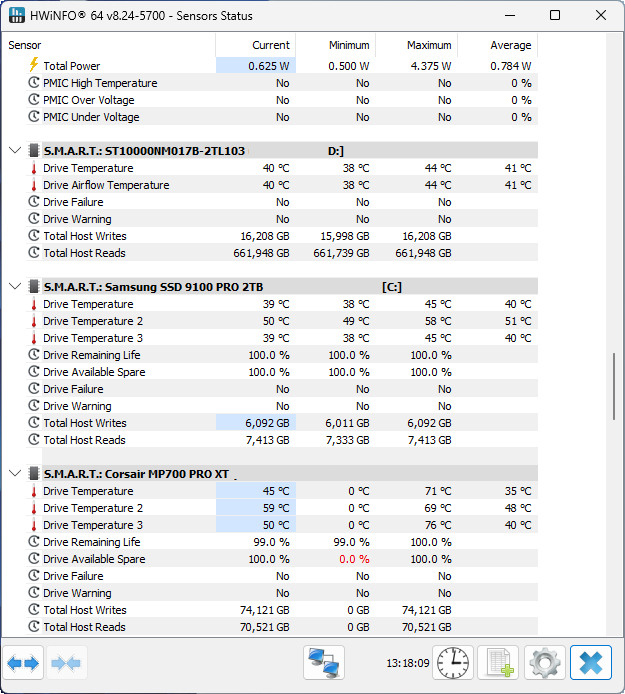The height and width of the screenshot is (694, 625).
Task: Click clock icon of Corsair Drive Available Spare
Action: [x=34, y=559]
